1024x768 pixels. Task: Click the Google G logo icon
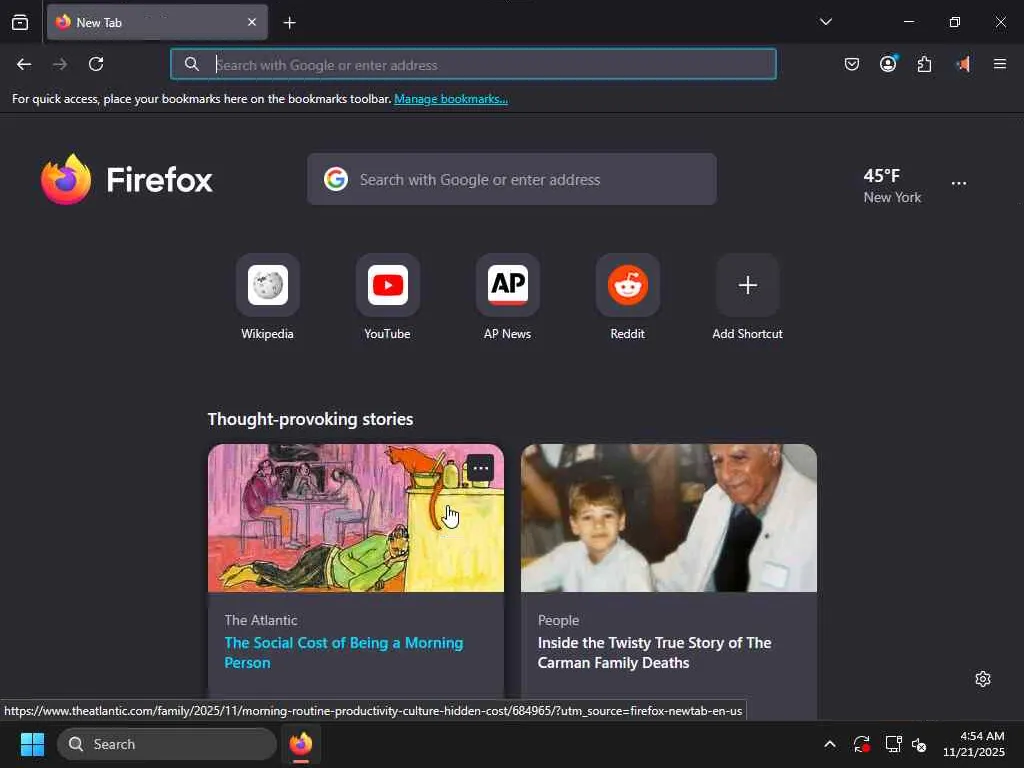(336, 179)
